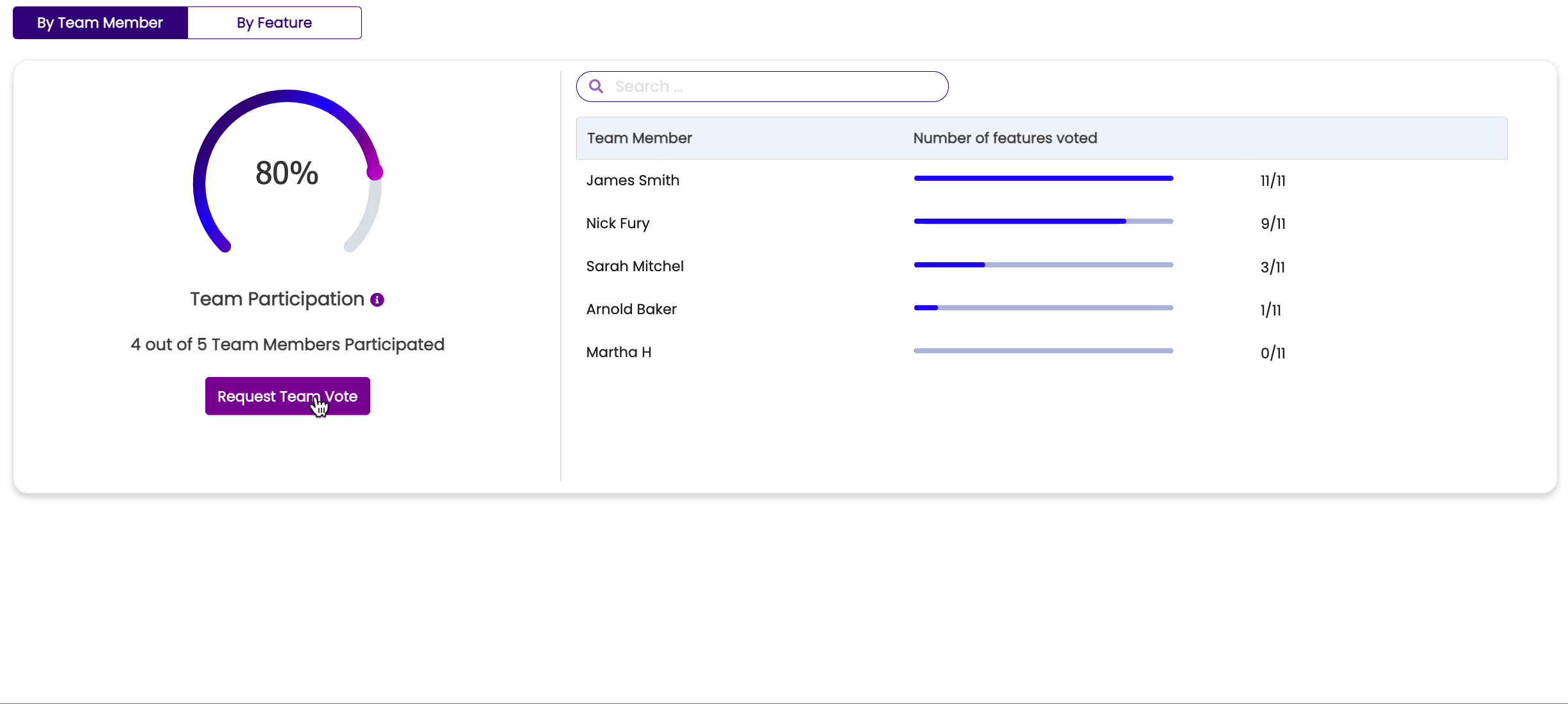
Task: Select Arnold Baker in the list
Action: 631,309
